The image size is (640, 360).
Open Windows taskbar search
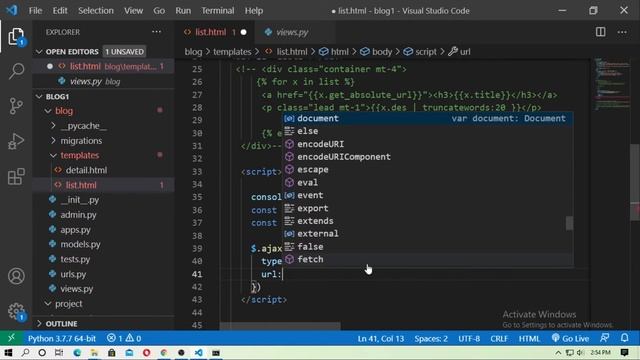(25, 353)
